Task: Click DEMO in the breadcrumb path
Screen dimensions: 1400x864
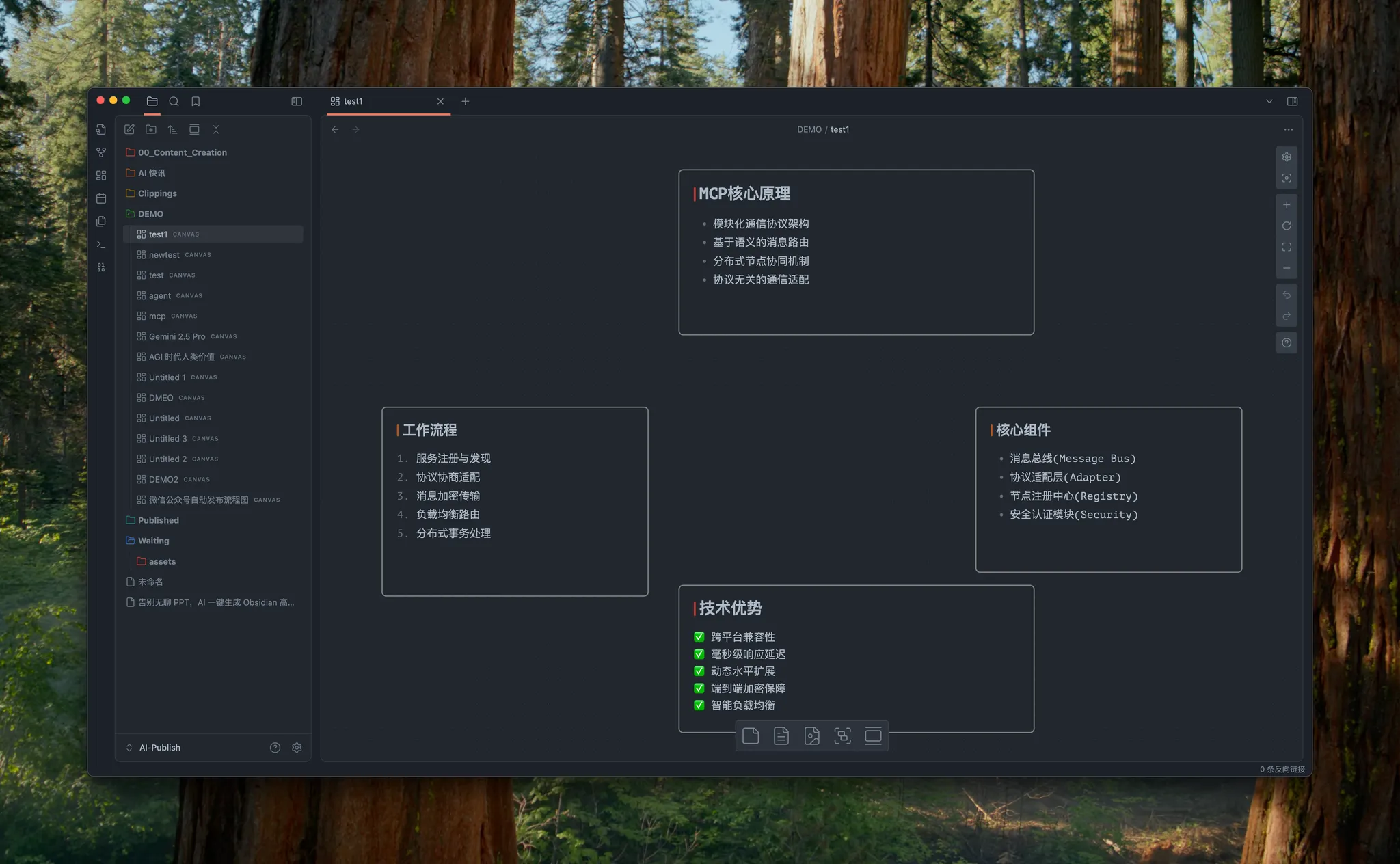Action: pyautogui.click(x=809, y=129)
